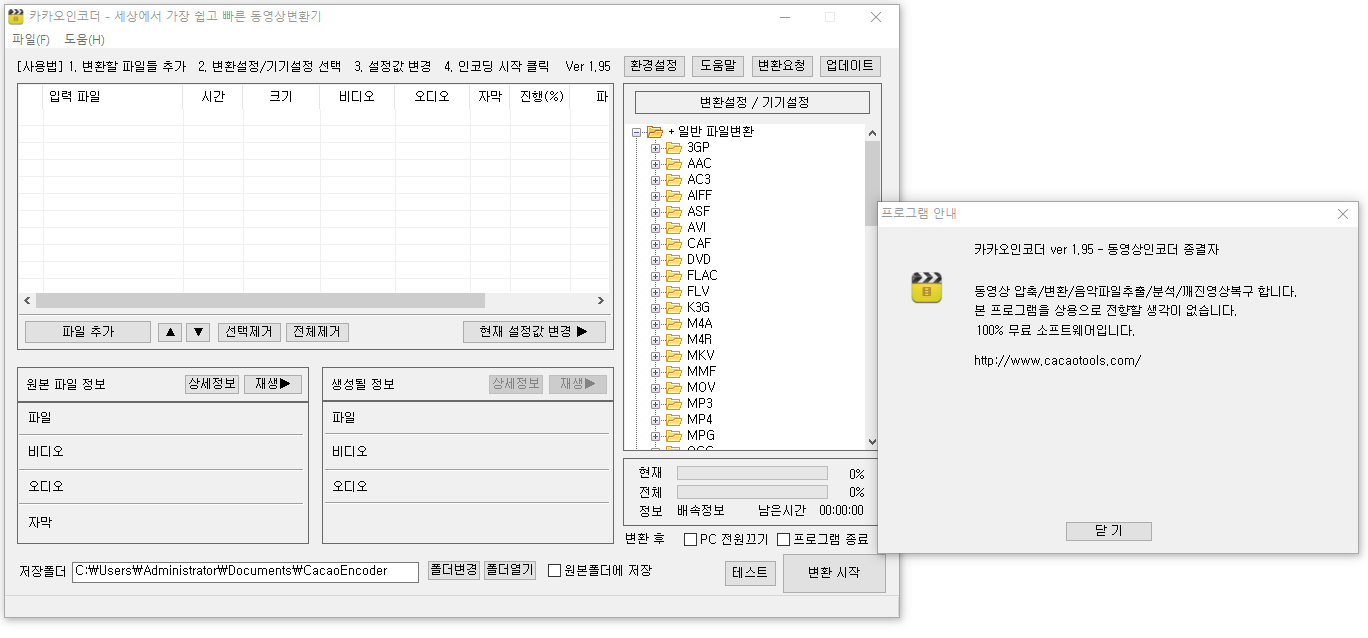Expand the MP3 tree node
Screen dimensions: 1368x638
(x=656, y=404)
